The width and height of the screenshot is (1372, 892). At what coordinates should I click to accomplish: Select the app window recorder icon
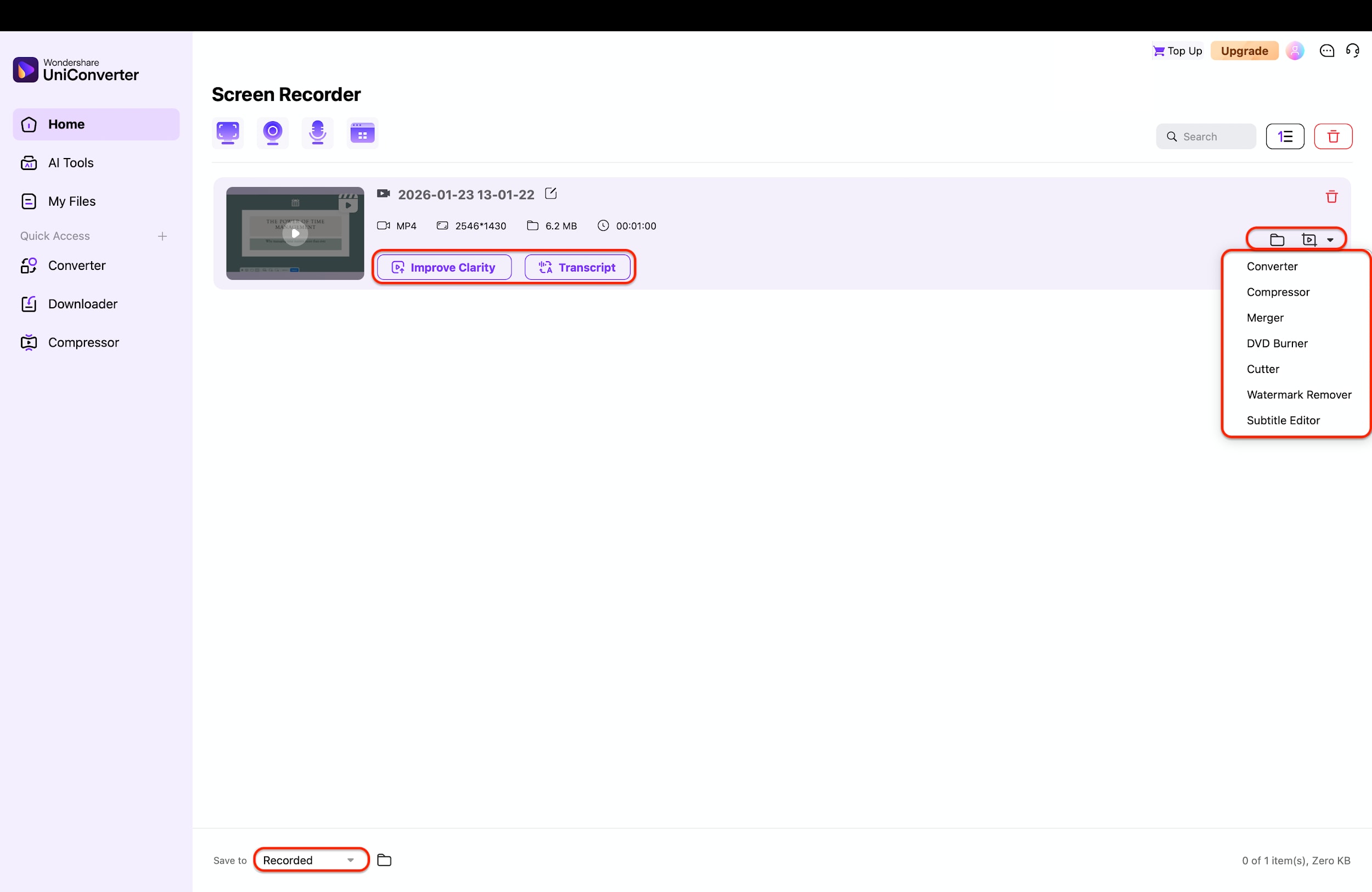pyautogui.click(x=363, y=133)
